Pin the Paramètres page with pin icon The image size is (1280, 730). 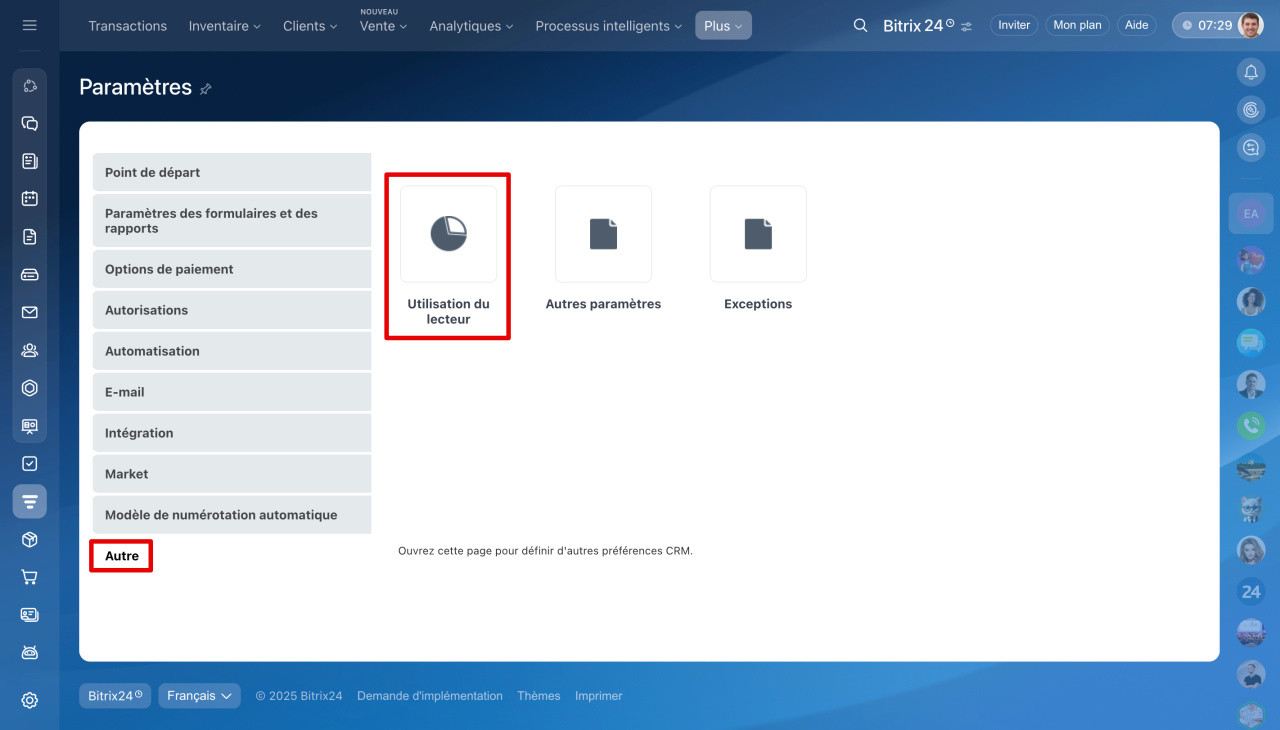click(x=206, y=89)
